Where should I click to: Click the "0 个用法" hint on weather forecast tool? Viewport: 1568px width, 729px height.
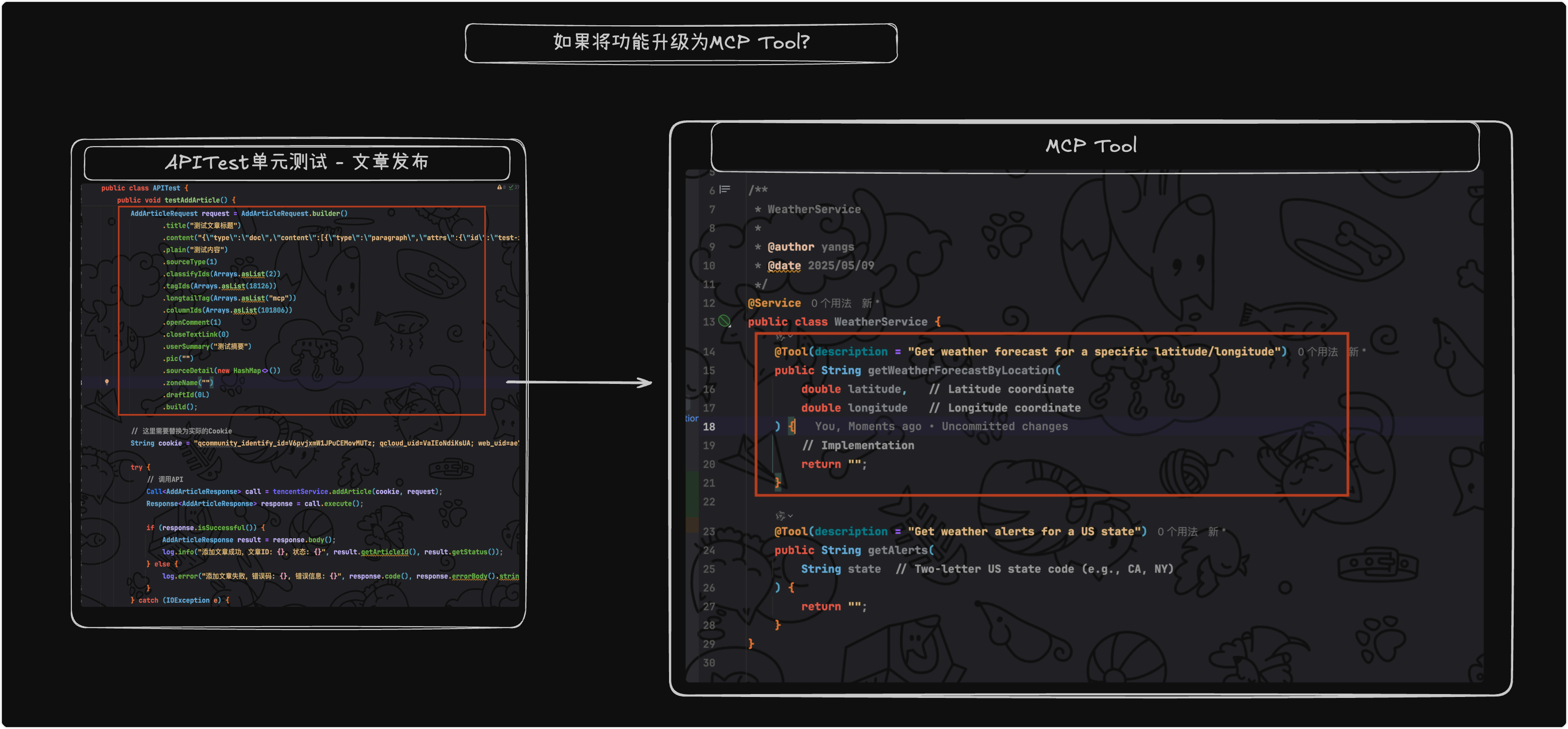pos(1317,351)
